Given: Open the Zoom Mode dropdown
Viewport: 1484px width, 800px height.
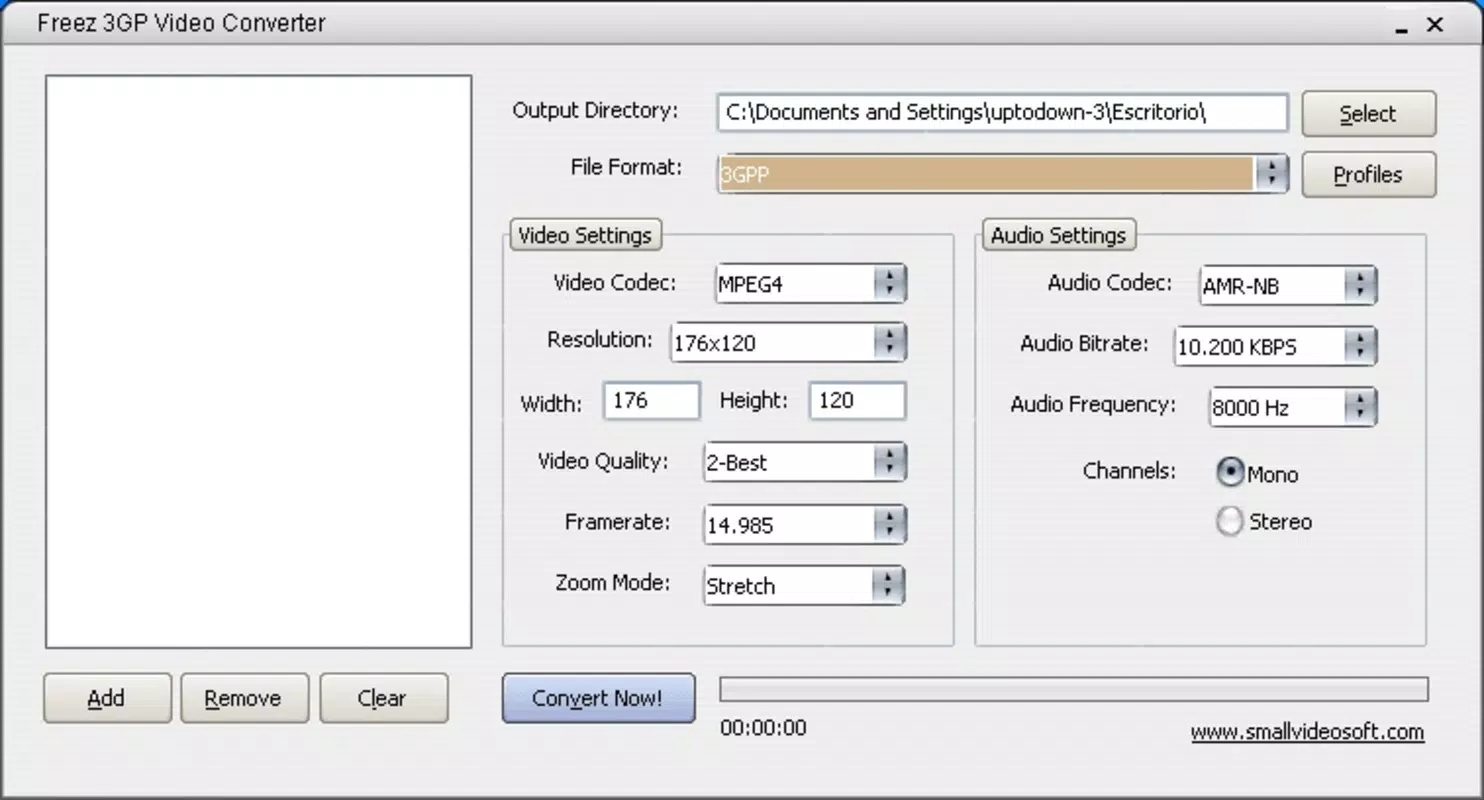Looking at the screenshot, I should 805,586.
